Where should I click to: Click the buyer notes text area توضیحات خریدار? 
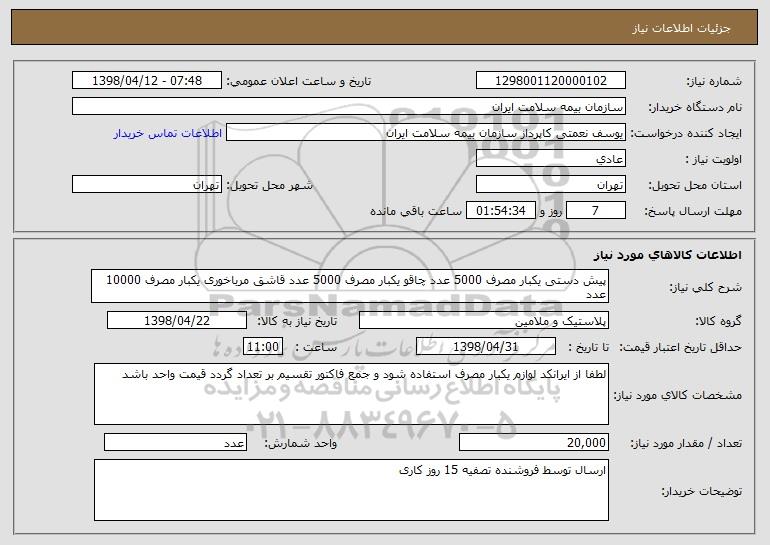click(x=351, y=490)
